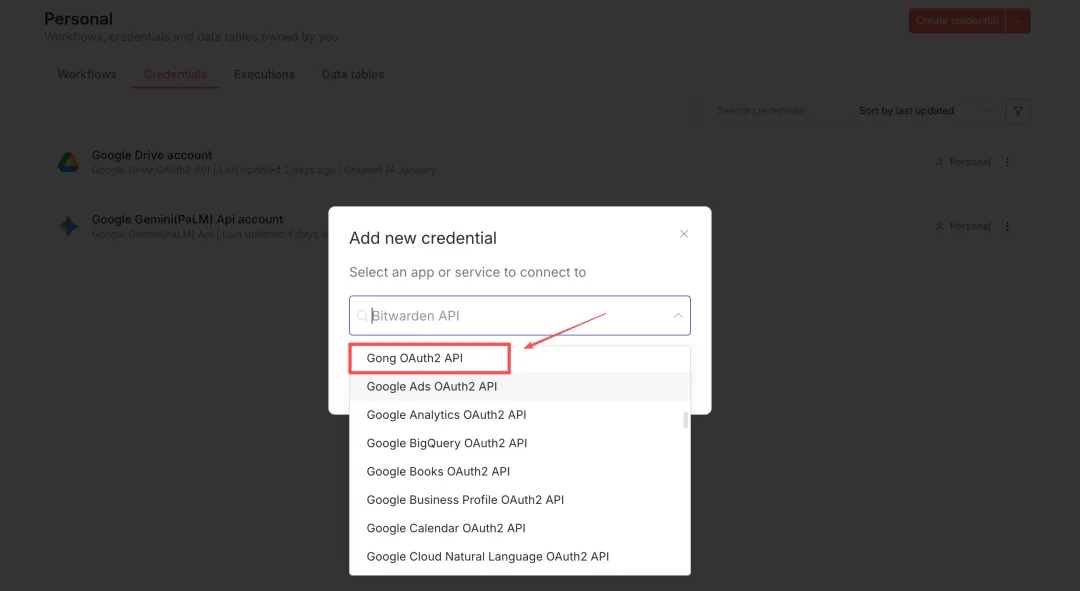The image size is (1080, 591).
Task: Click the credential list scrollbar thumb
Action: pos(686,420)
